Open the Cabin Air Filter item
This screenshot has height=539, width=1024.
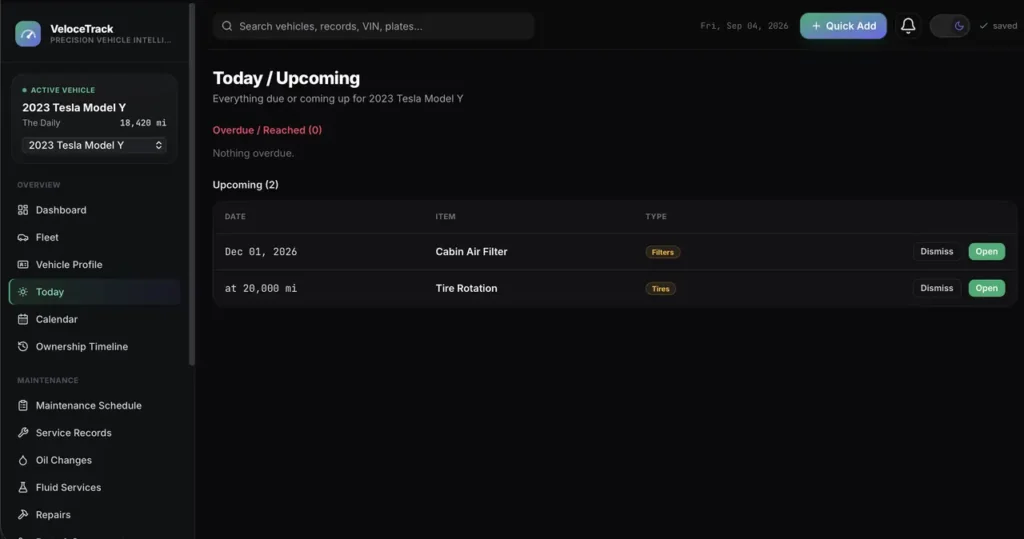(x=986, y=252)
